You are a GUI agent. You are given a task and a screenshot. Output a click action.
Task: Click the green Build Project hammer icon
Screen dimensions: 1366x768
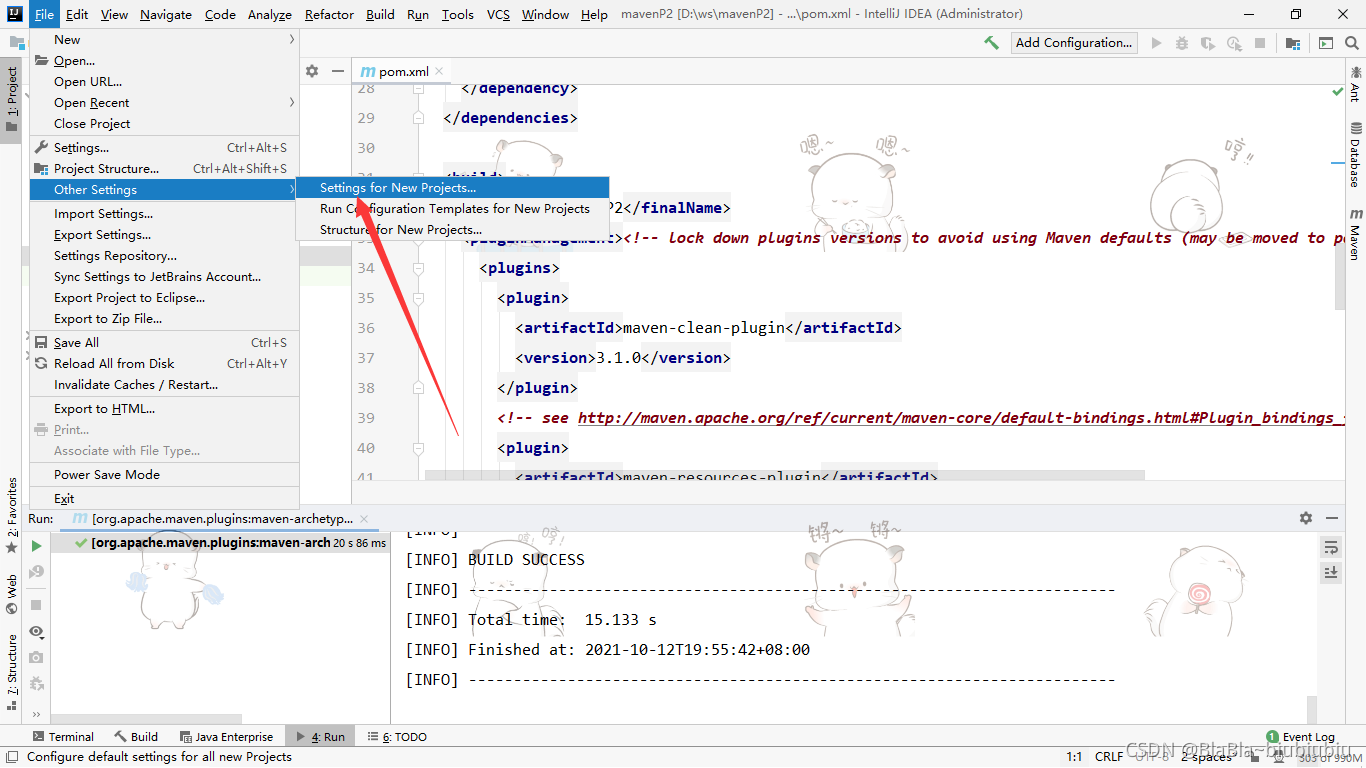(x=991, y=43)
